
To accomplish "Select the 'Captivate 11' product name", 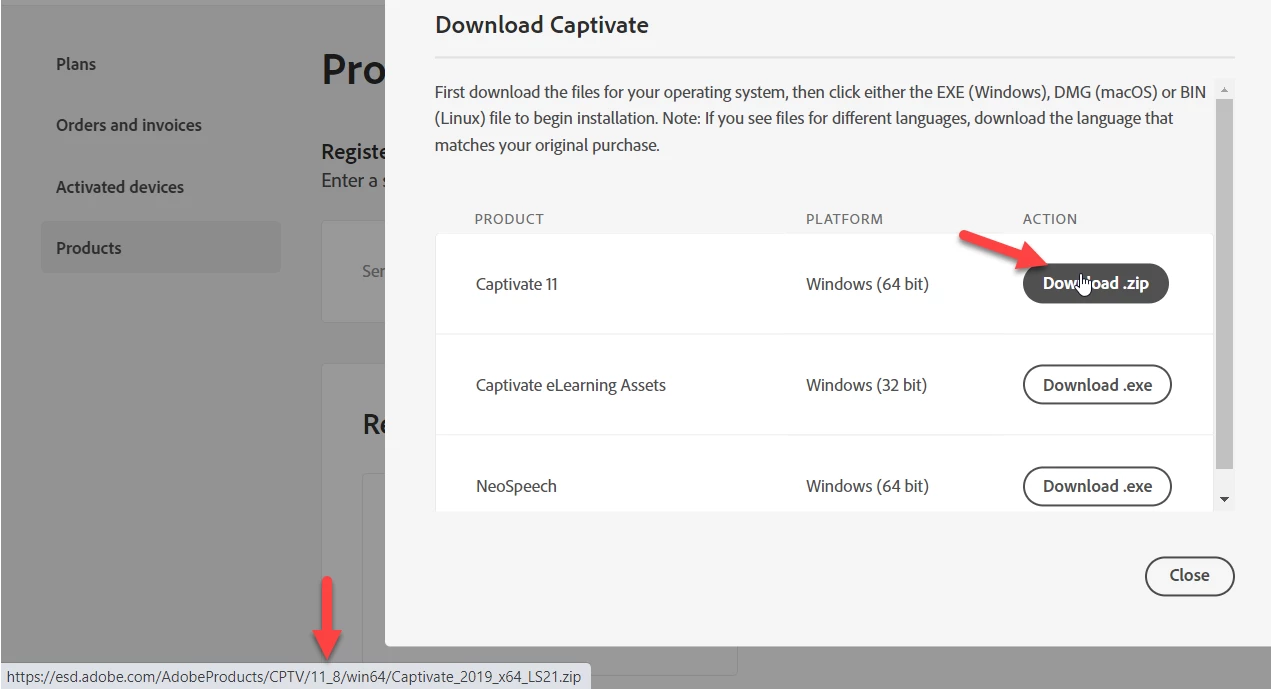I will (x=516, y=284).
